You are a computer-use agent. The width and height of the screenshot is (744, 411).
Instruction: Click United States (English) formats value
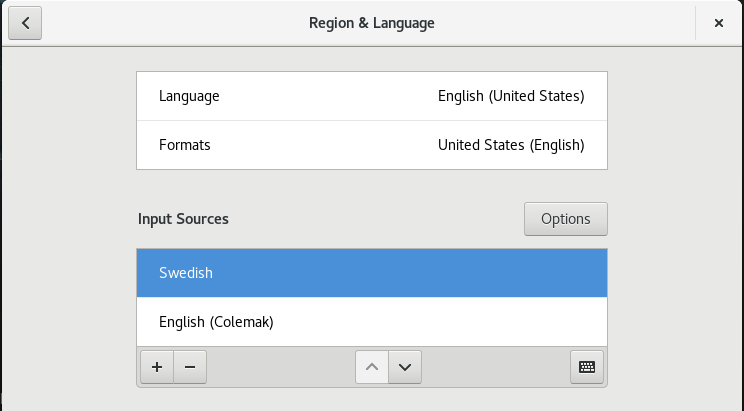[x=511, y=145]
